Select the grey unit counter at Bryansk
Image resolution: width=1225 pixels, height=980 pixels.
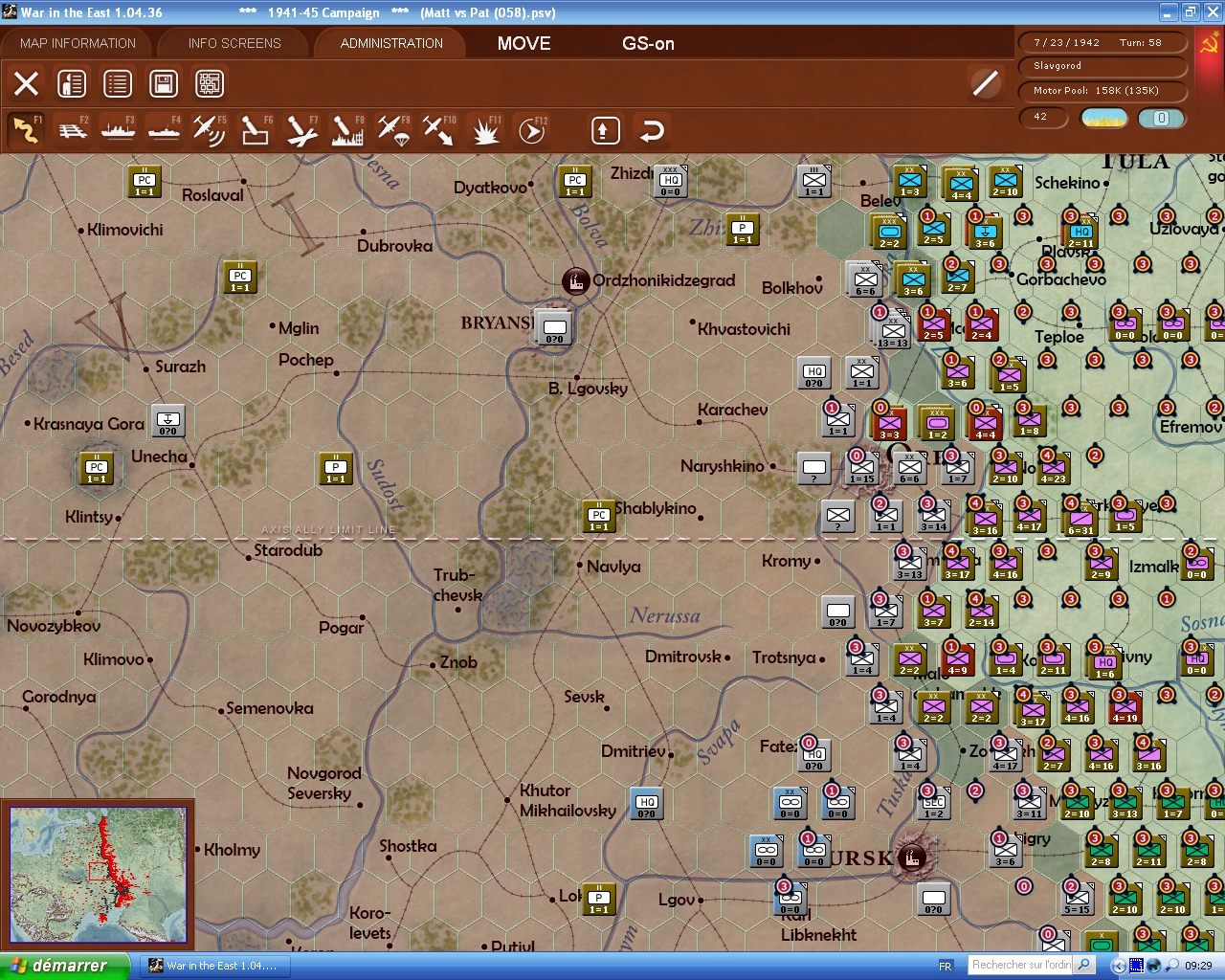tap(554, 328)
